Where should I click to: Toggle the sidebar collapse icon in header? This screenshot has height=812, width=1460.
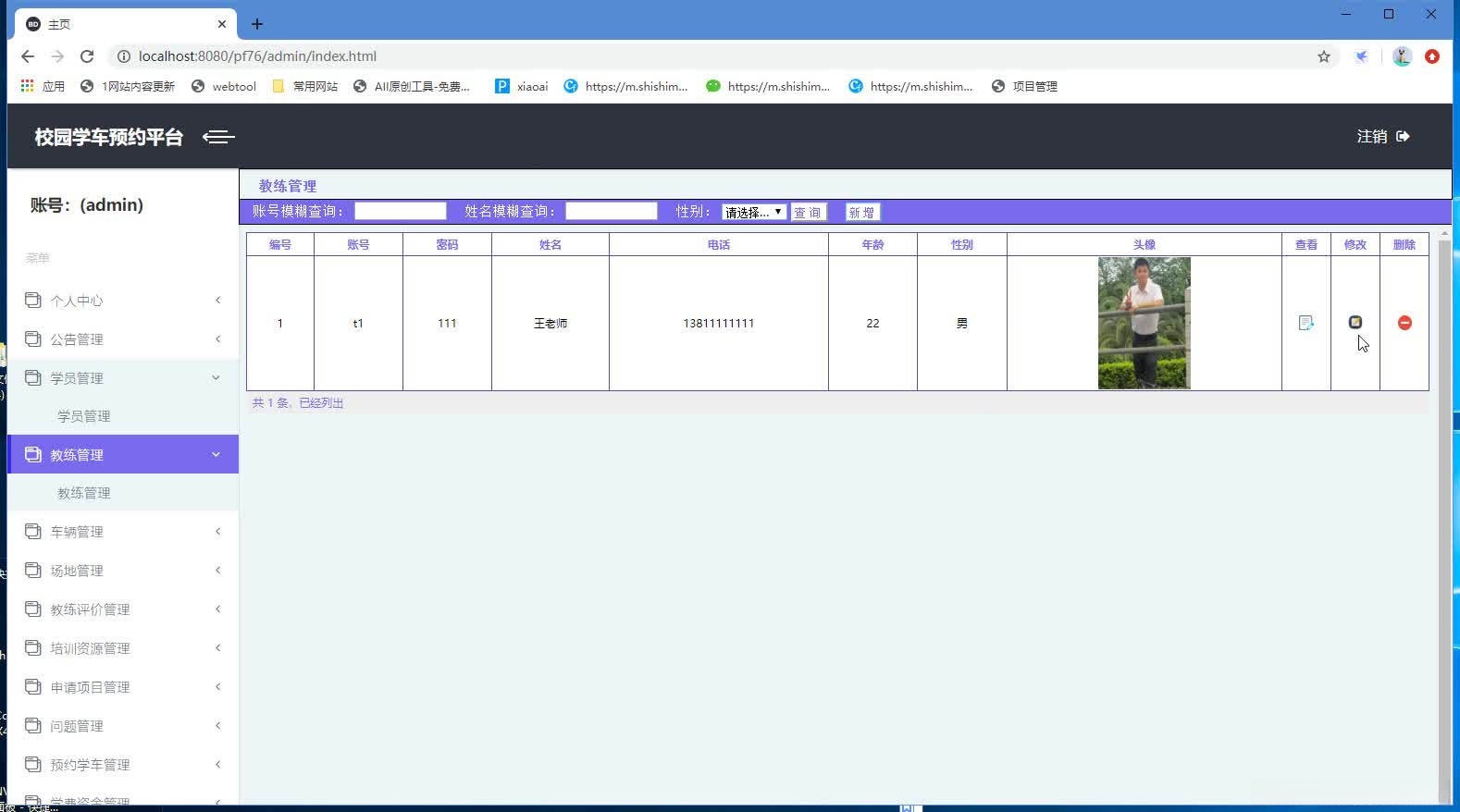click(218, 137)
